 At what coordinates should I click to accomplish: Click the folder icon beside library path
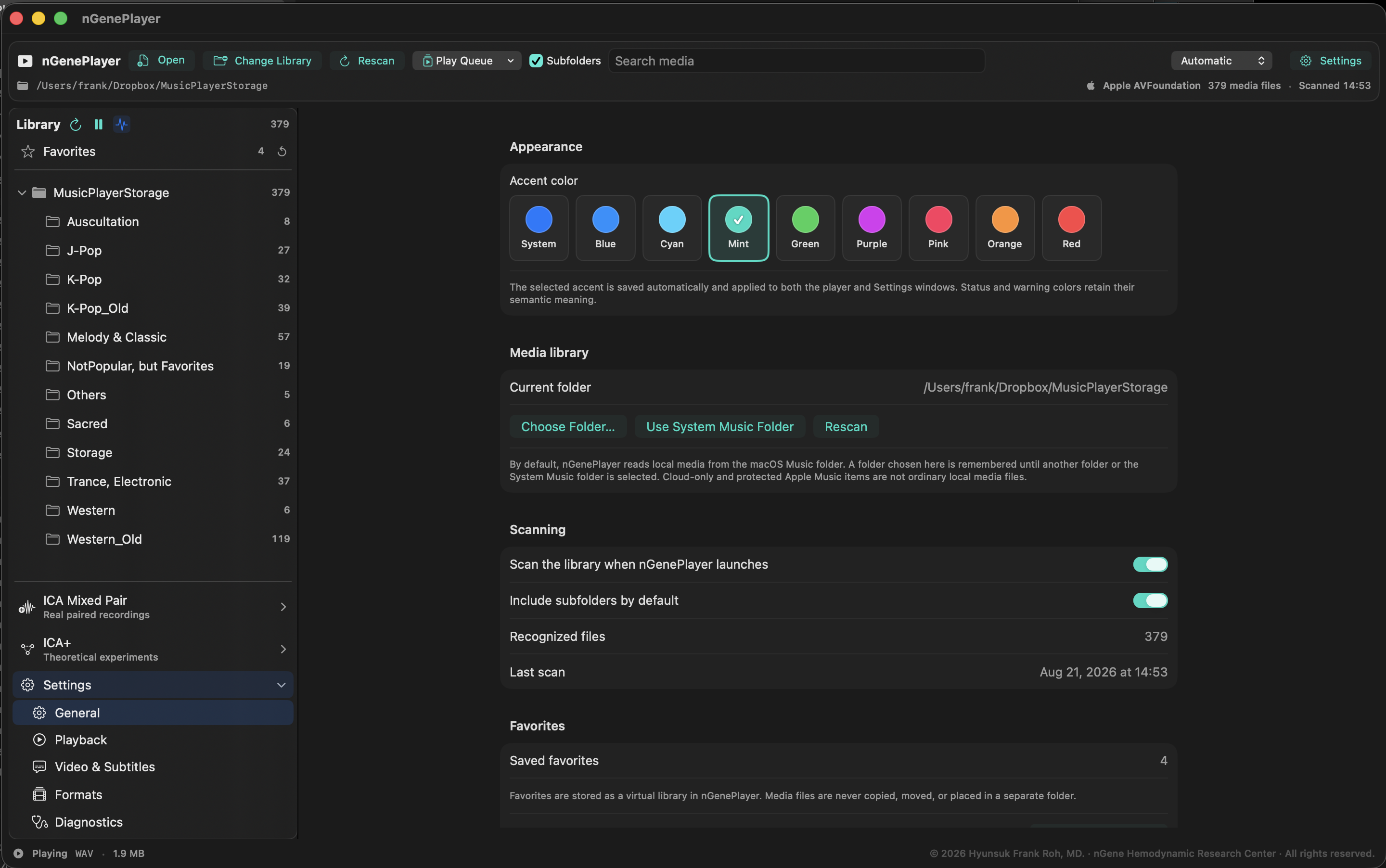click(23, 86)
